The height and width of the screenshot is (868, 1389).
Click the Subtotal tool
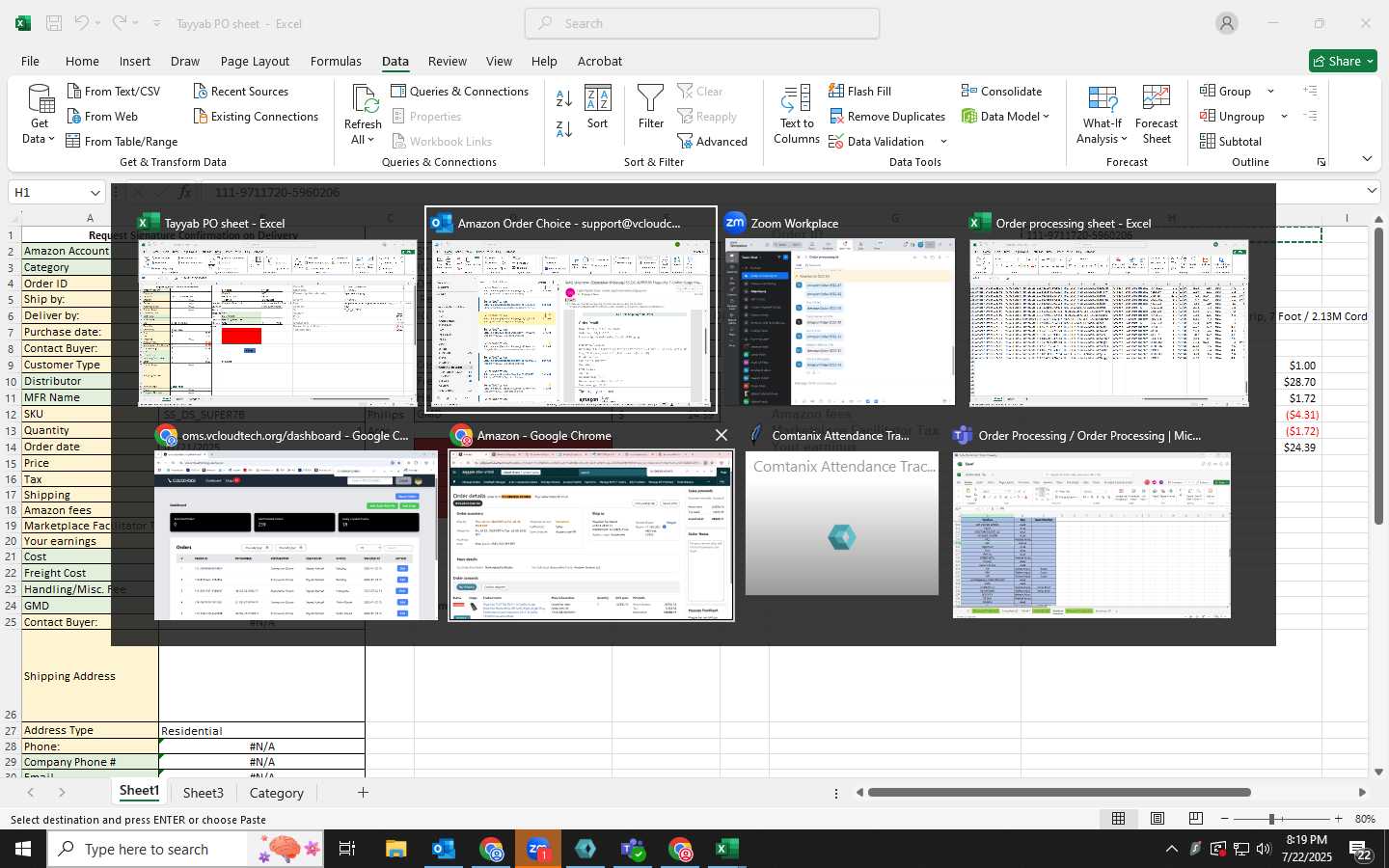coord(1231,142)
